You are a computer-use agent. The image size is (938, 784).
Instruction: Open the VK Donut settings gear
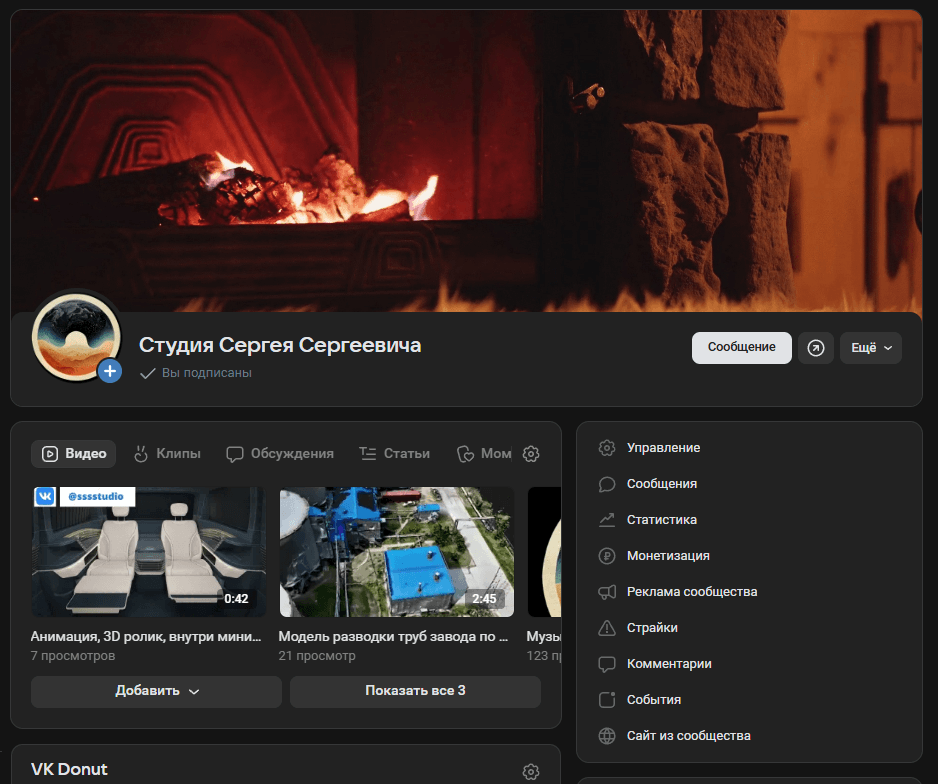531,771
